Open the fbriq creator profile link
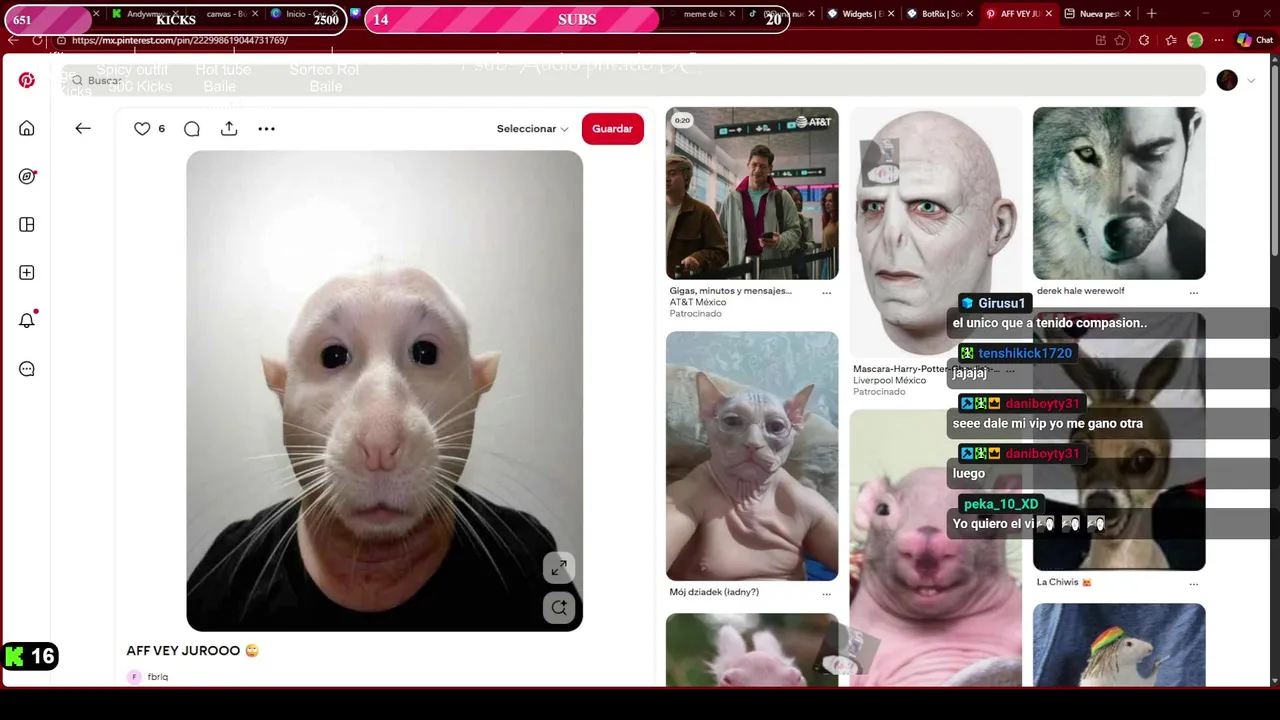1280x720 pixels. click(157, 677)
